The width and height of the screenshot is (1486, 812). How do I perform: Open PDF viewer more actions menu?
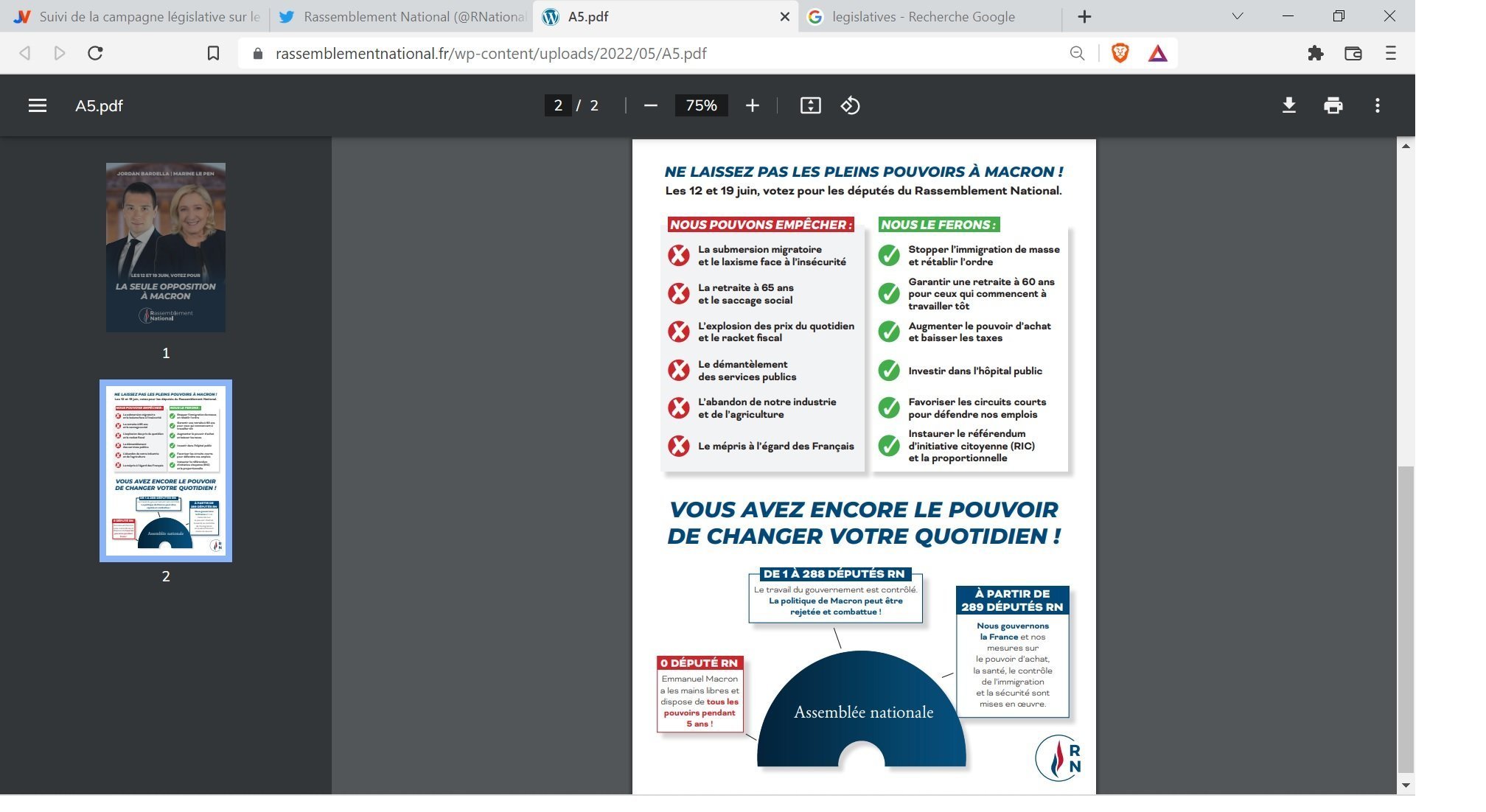[1377, 105]
